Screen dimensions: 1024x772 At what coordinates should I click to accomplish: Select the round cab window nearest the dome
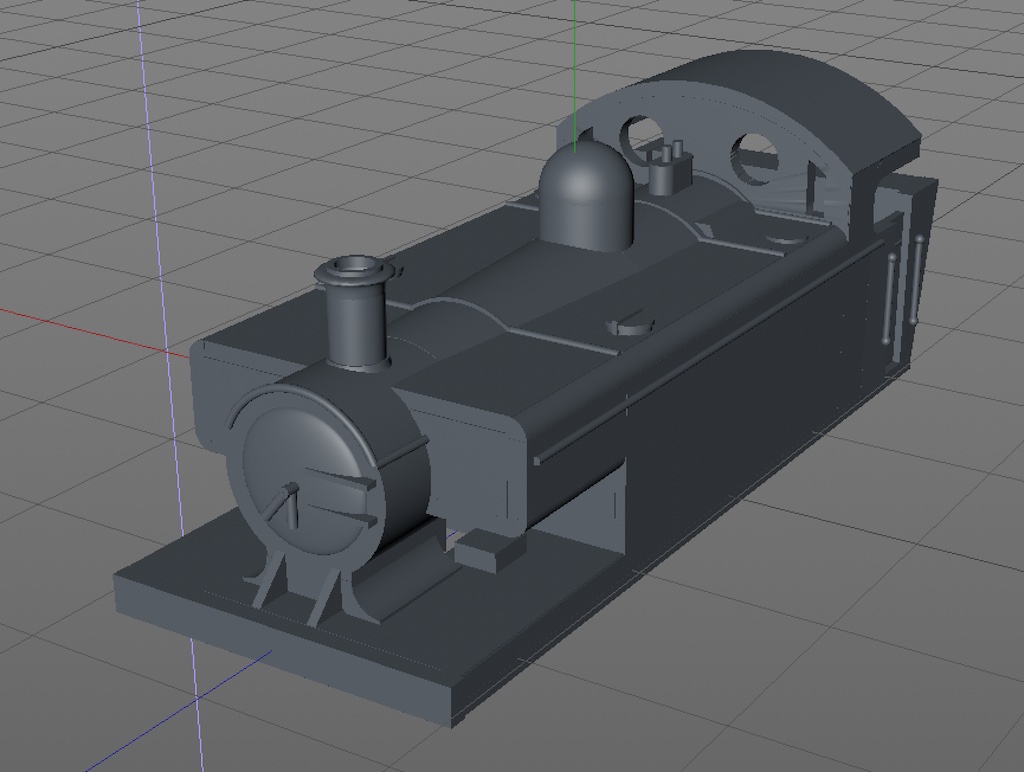click(640, 138)
